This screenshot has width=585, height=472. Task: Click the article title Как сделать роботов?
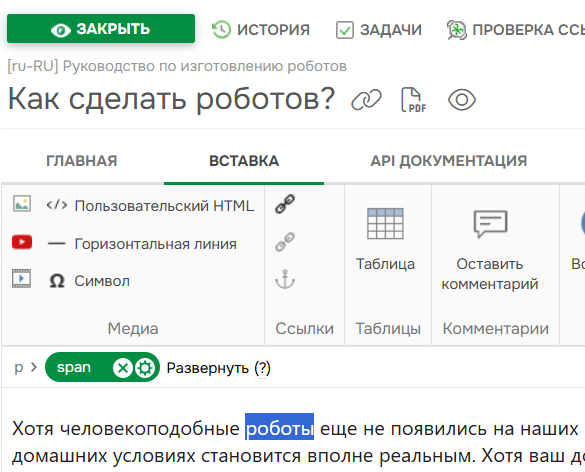tap(171, 99)
